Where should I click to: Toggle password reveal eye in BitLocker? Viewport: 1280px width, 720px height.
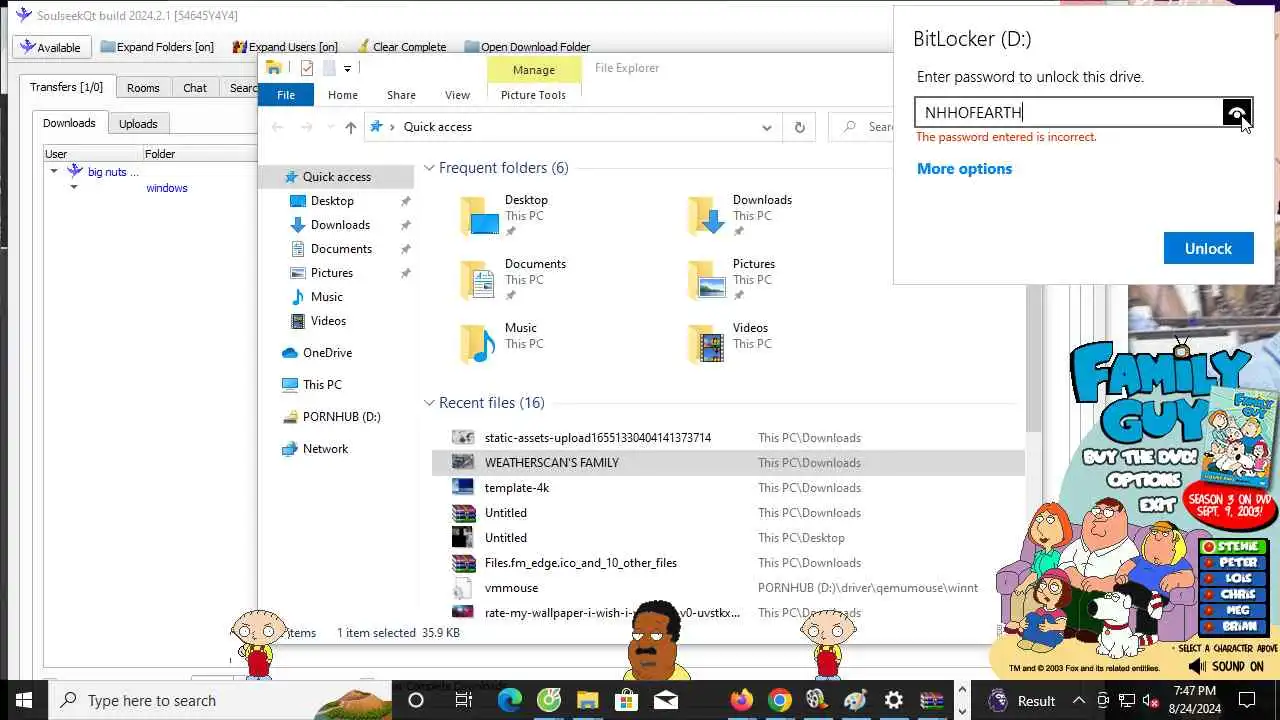pos(1237,112)
